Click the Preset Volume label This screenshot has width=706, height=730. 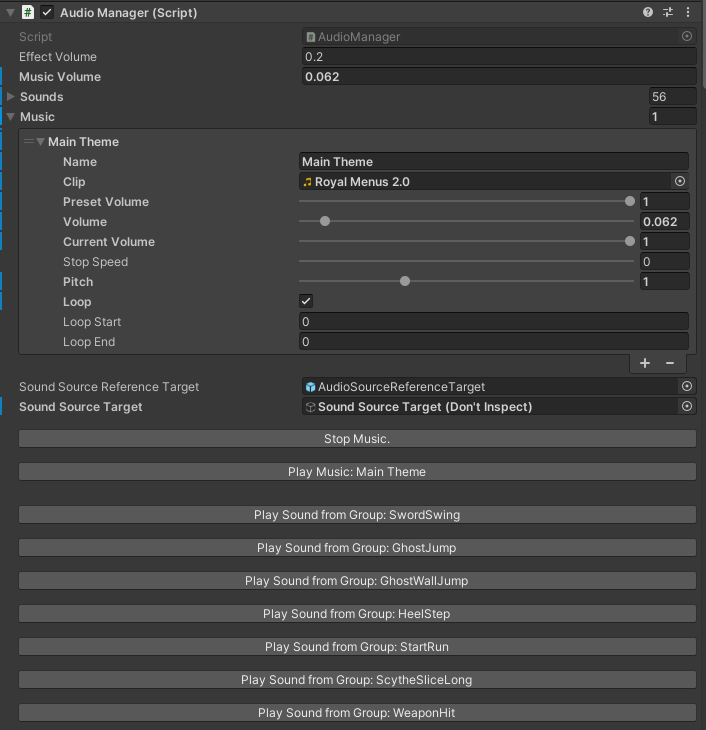pyautogui.click(x=106, y=202)
